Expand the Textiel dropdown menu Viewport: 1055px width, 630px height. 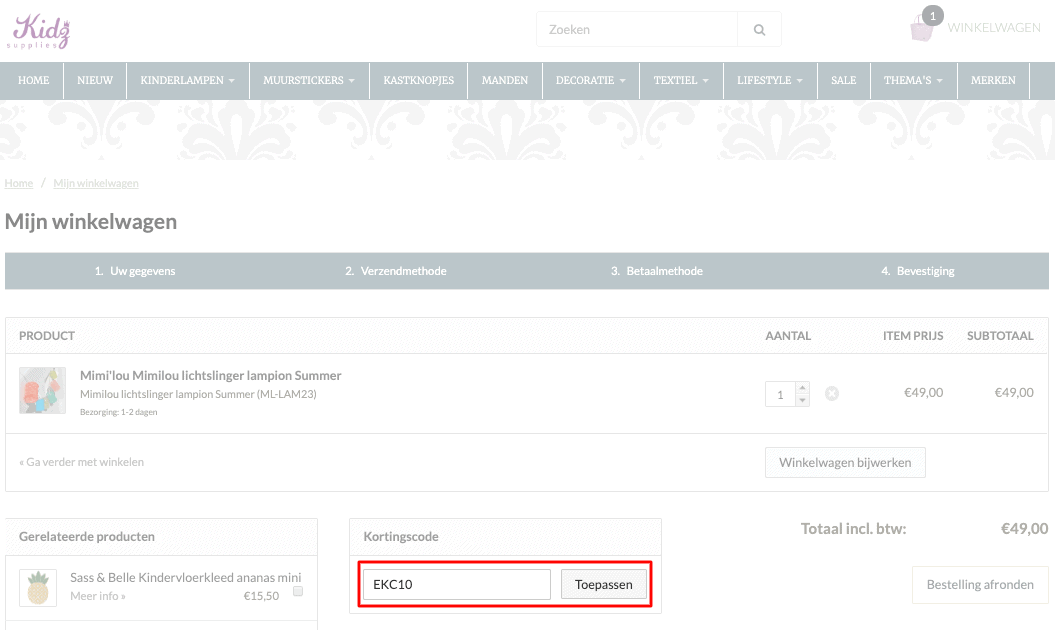(x=681, y=80)
